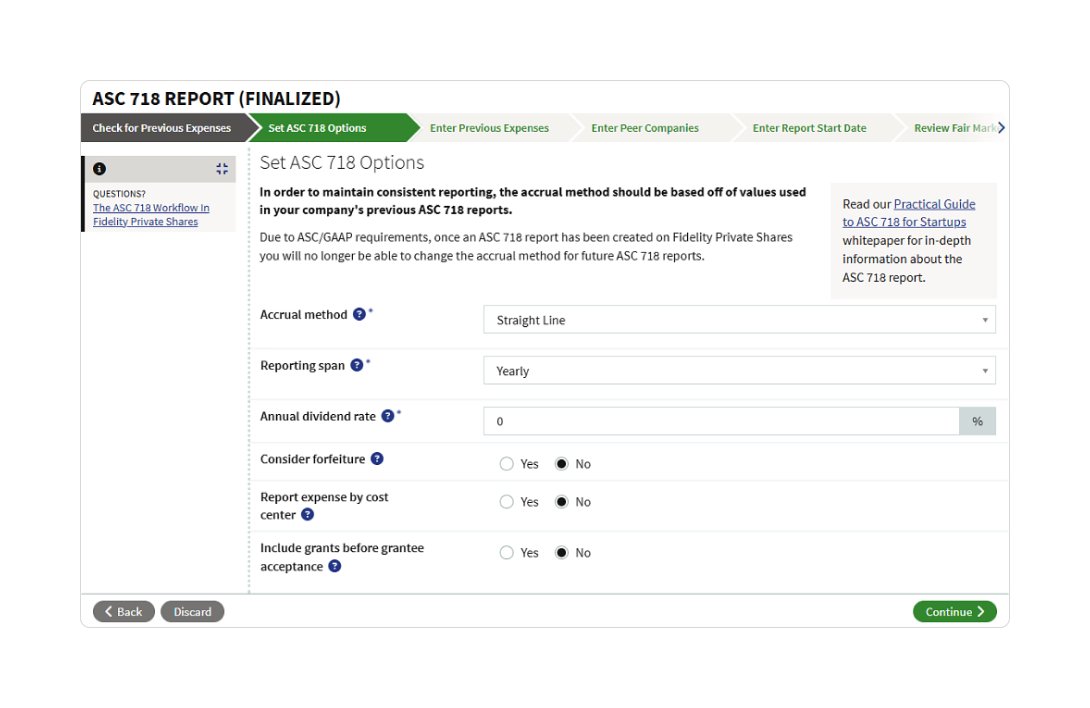Select No for Include grants before grantee acceptance

click(562, 553)
